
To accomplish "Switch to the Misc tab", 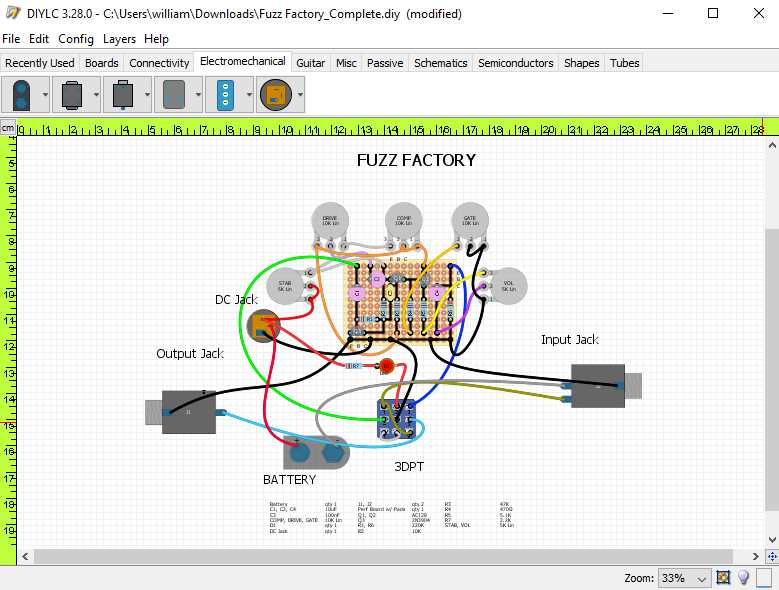I will point(346,63).
